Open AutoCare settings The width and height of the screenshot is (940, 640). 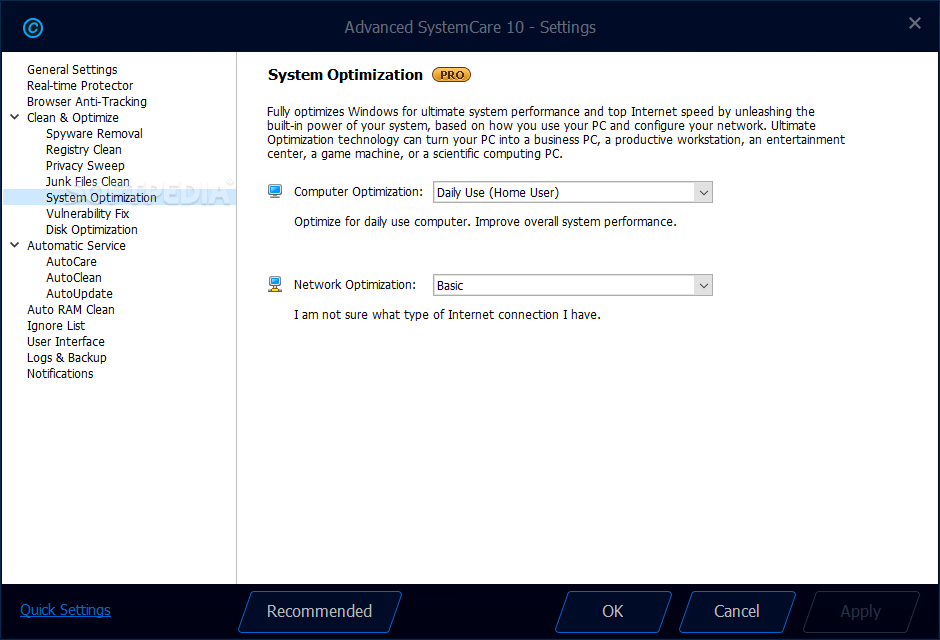[71, 262]
